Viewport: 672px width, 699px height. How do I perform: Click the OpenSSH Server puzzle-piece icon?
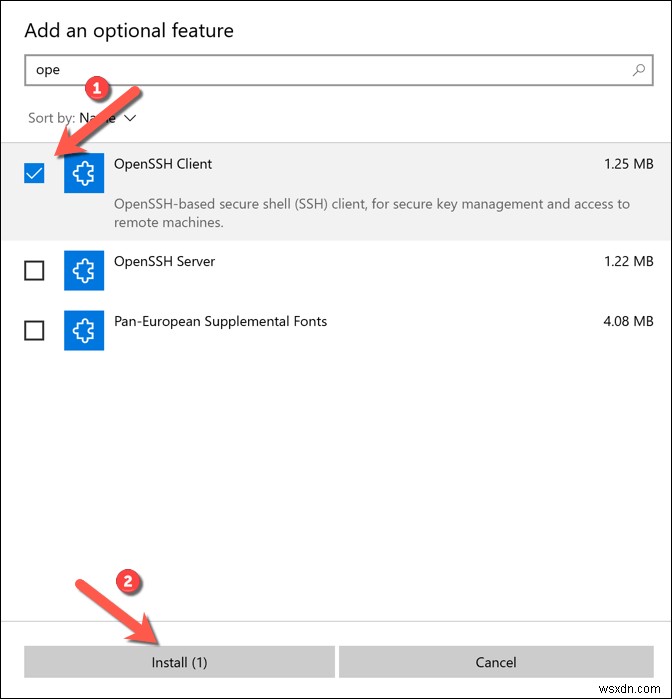coord(84,270)
